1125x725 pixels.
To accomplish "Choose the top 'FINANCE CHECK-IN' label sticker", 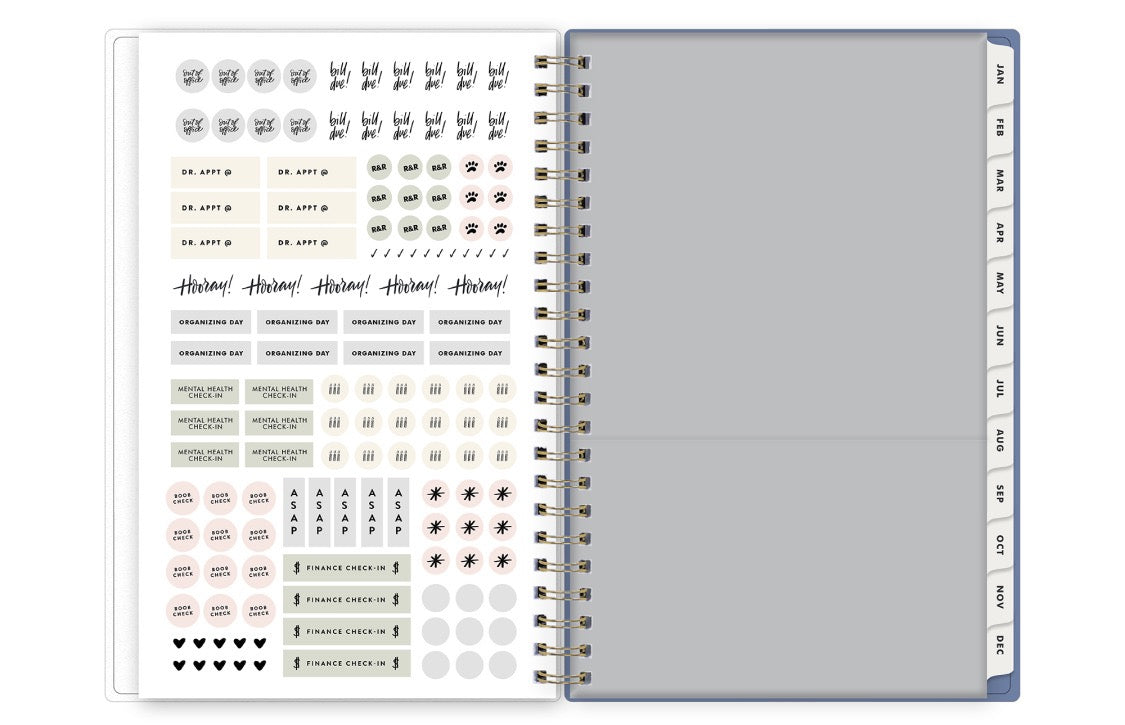I will pos(346,568).
